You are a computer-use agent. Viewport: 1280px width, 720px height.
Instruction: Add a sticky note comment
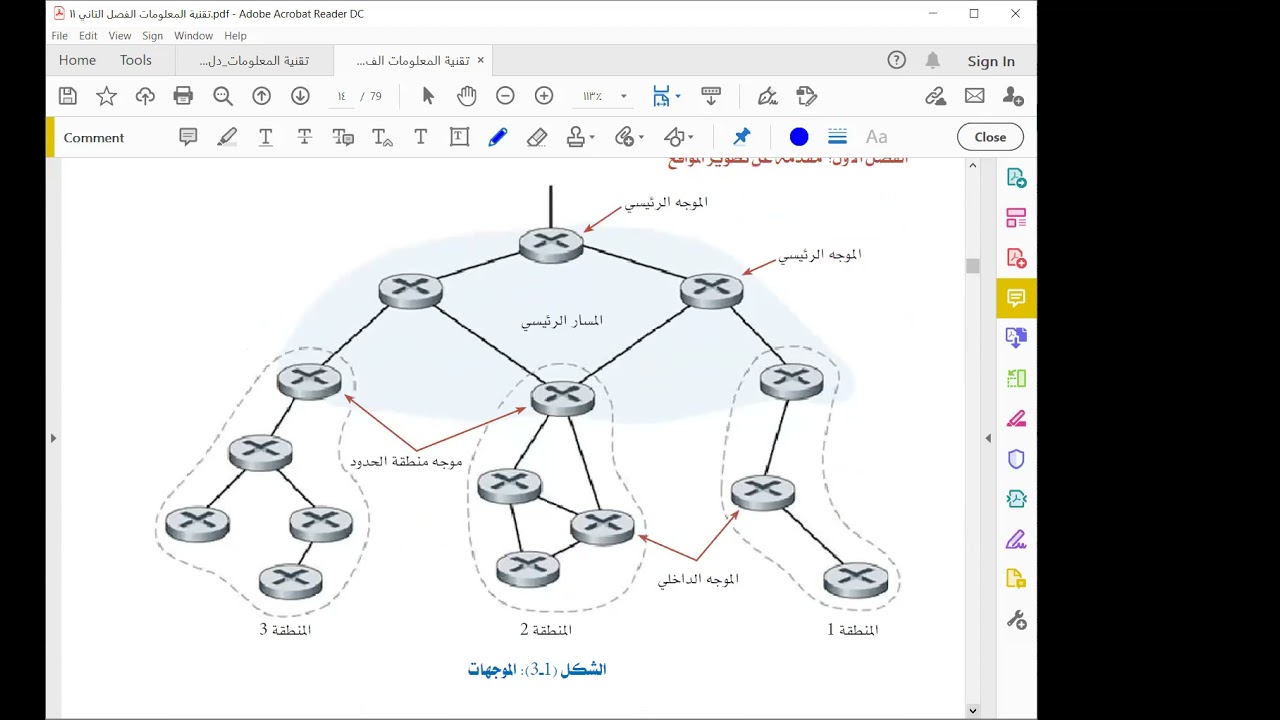tap(188, 137)
